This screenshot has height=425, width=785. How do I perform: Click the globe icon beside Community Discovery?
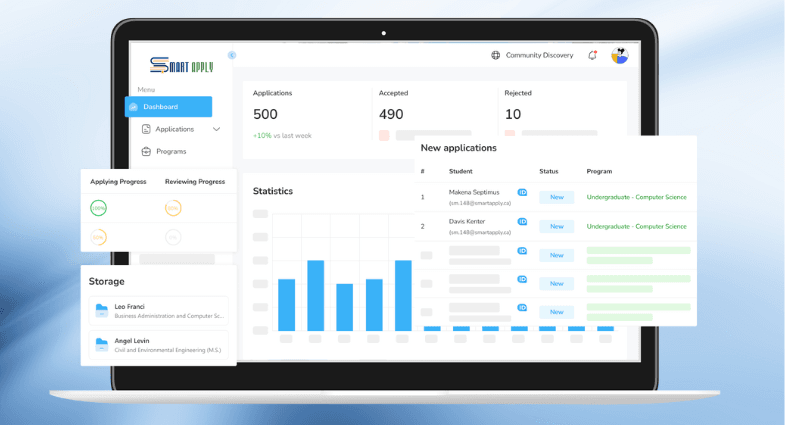tap(496, 55)
